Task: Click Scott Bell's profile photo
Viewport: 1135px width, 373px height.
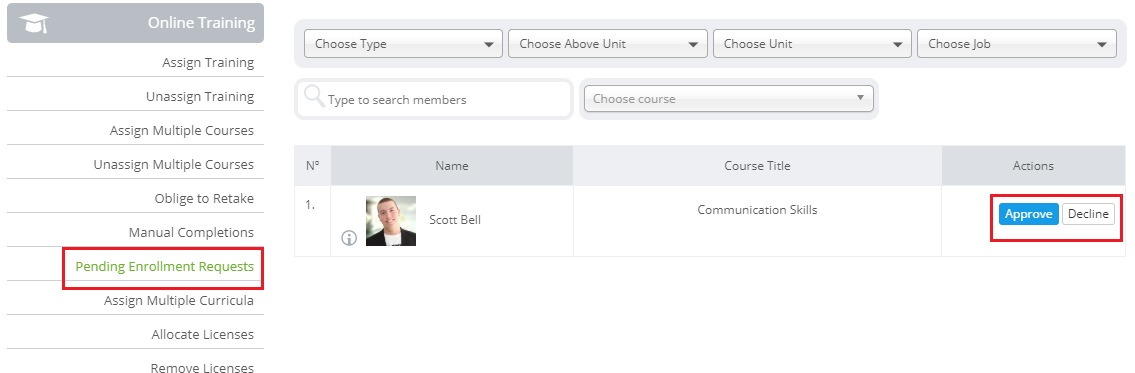Action: (x=391, y=221)
